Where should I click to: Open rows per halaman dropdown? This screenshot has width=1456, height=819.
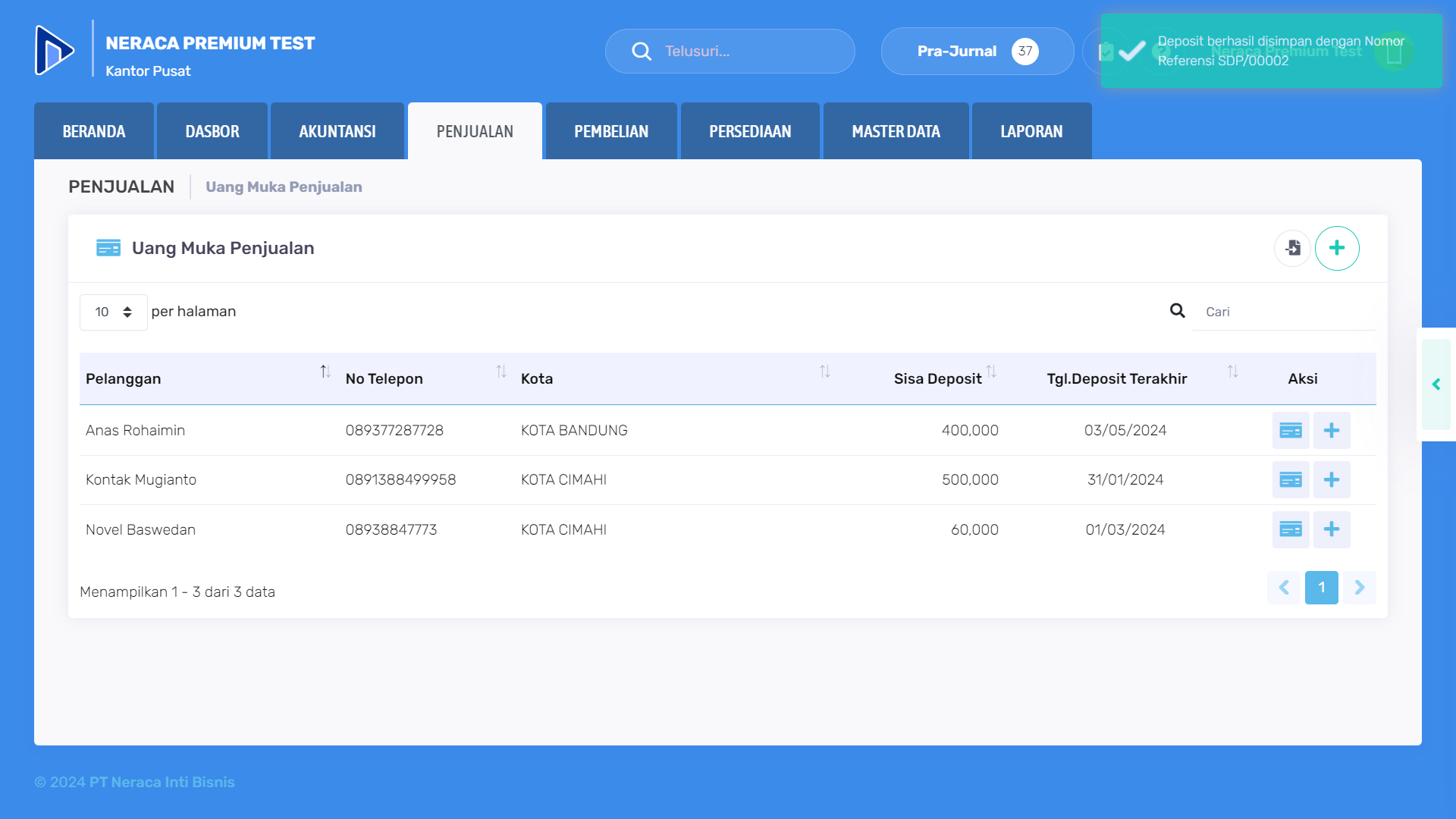[114, 312]
